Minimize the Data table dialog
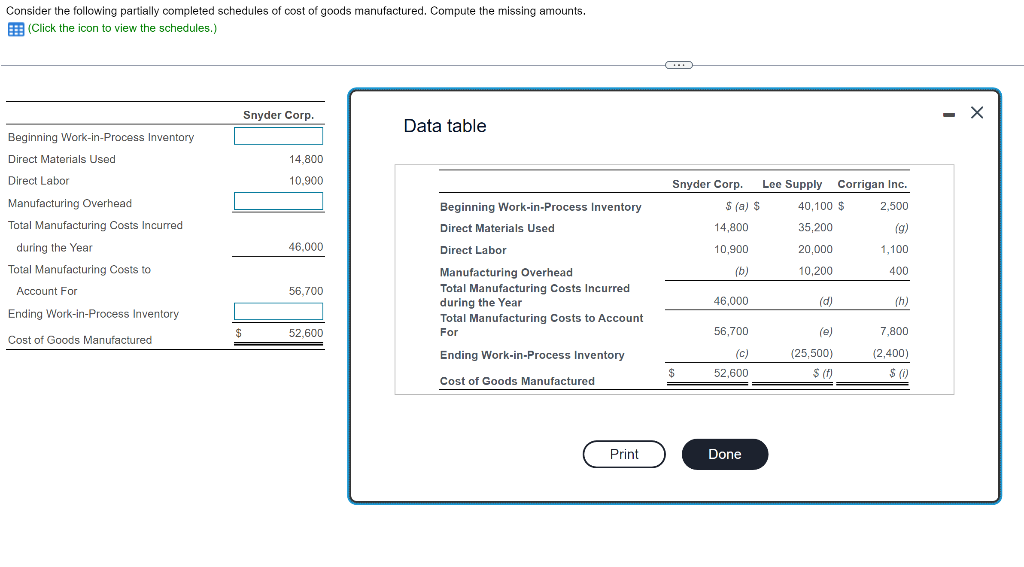The width and height of the screenshot is (1024, 567). click(x=949, y=115)
